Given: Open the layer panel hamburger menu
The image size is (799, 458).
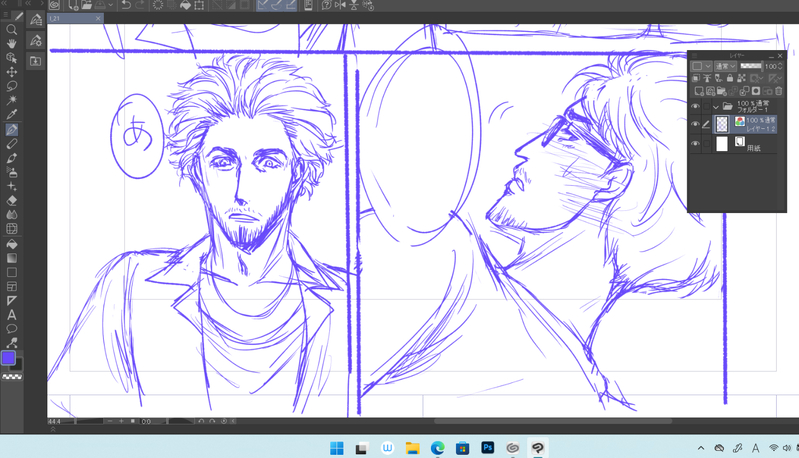Looking at the screenshot, I should pyautogui.click(x=694, y=55).
